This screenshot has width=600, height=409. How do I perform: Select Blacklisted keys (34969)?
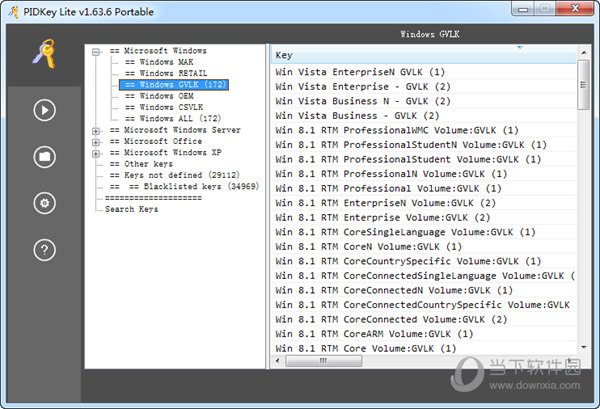point(184,186)
